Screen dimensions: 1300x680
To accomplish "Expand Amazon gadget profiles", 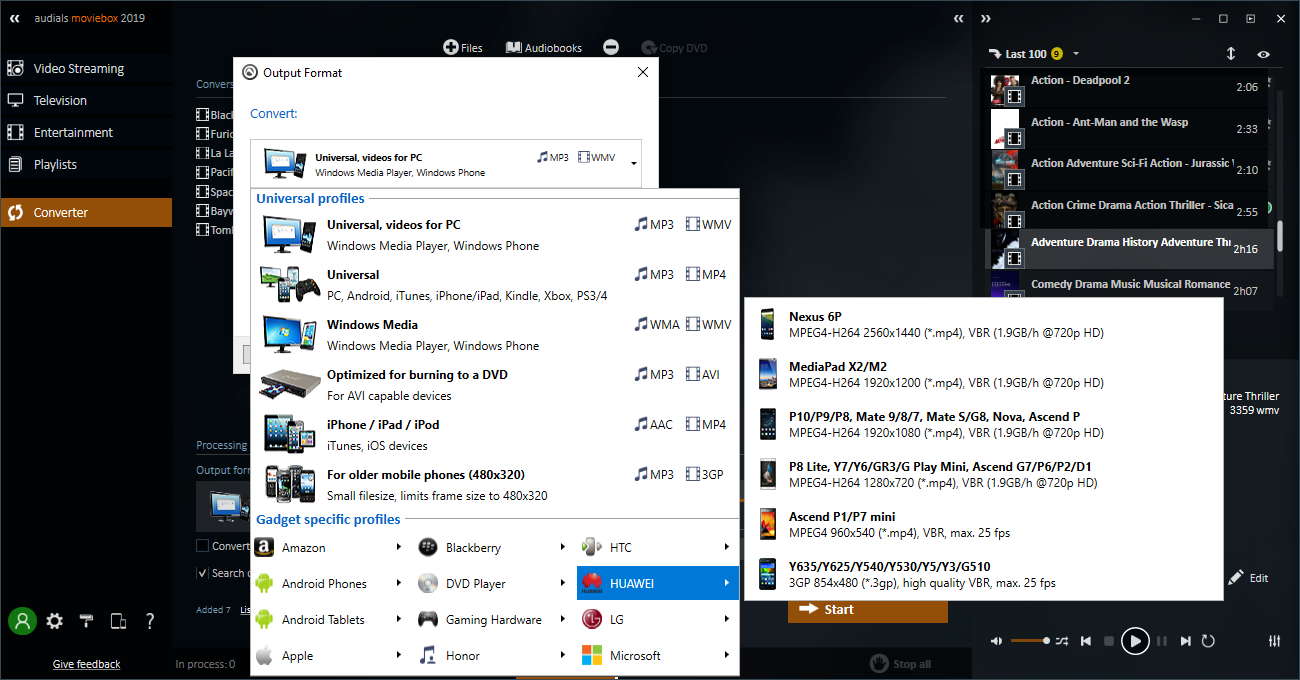I will (x=331, y=548).
